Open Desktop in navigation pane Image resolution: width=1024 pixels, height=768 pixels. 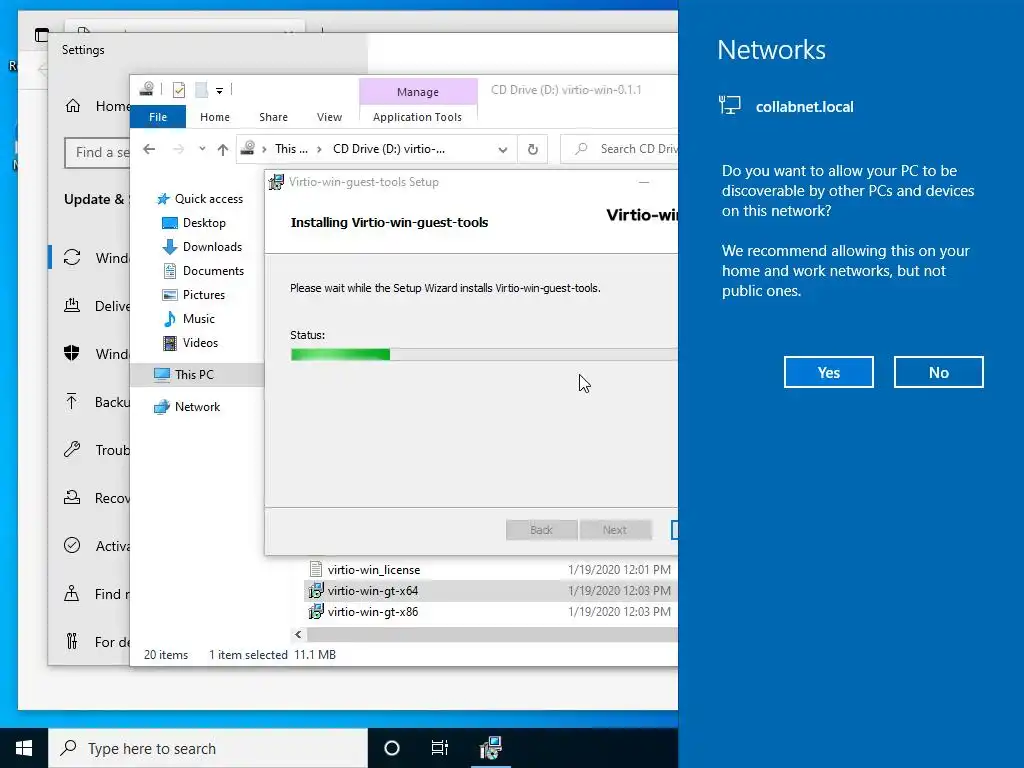194,223
